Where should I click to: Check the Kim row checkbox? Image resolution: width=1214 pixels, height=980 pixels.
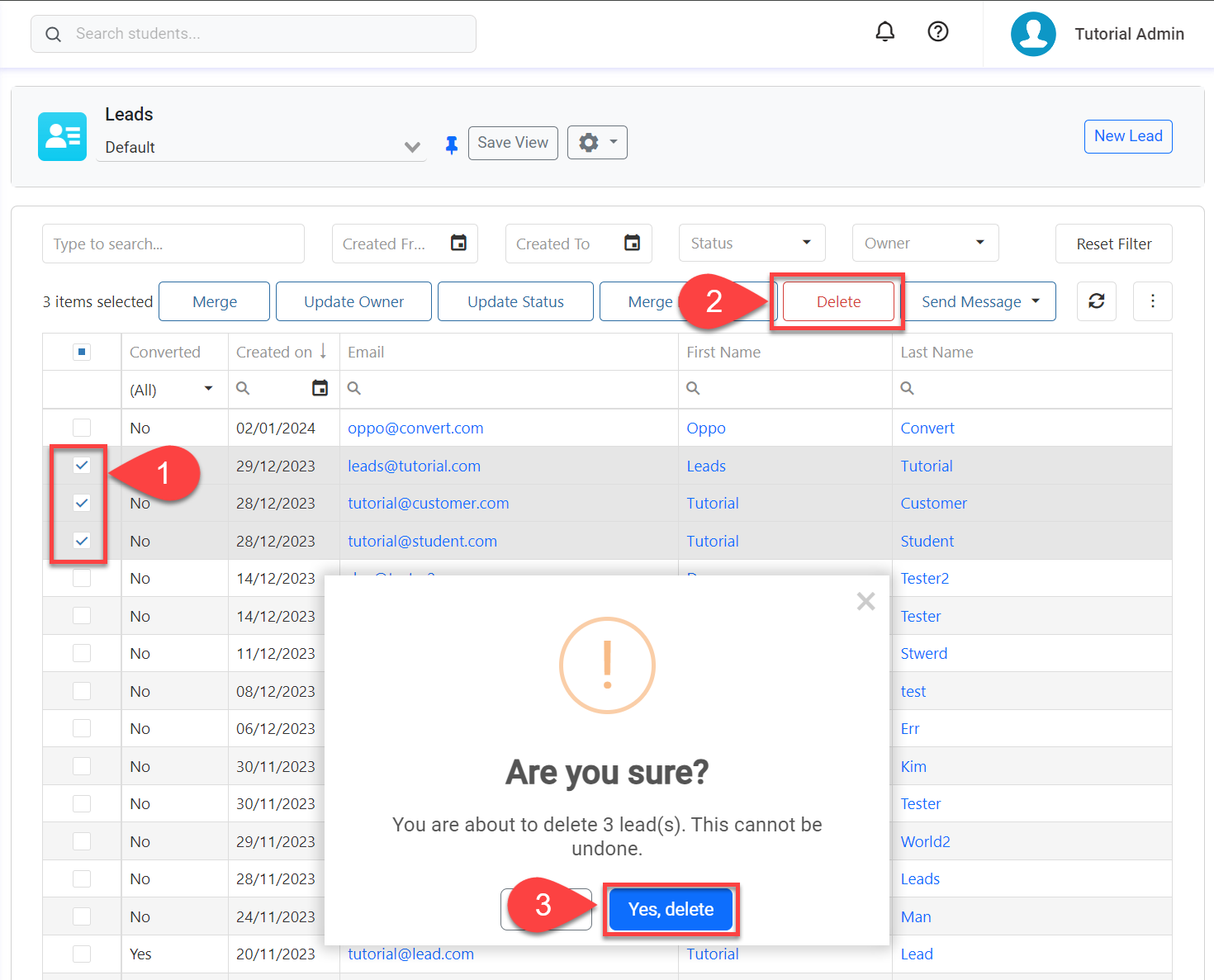click(x=82, y=766)
